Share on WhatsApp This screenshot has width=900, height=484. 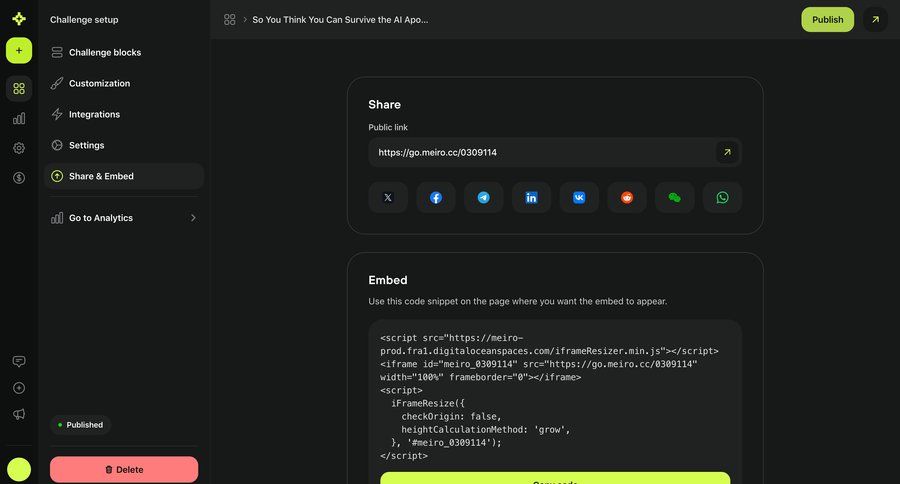pyautogui.click(x=722, y=198)
